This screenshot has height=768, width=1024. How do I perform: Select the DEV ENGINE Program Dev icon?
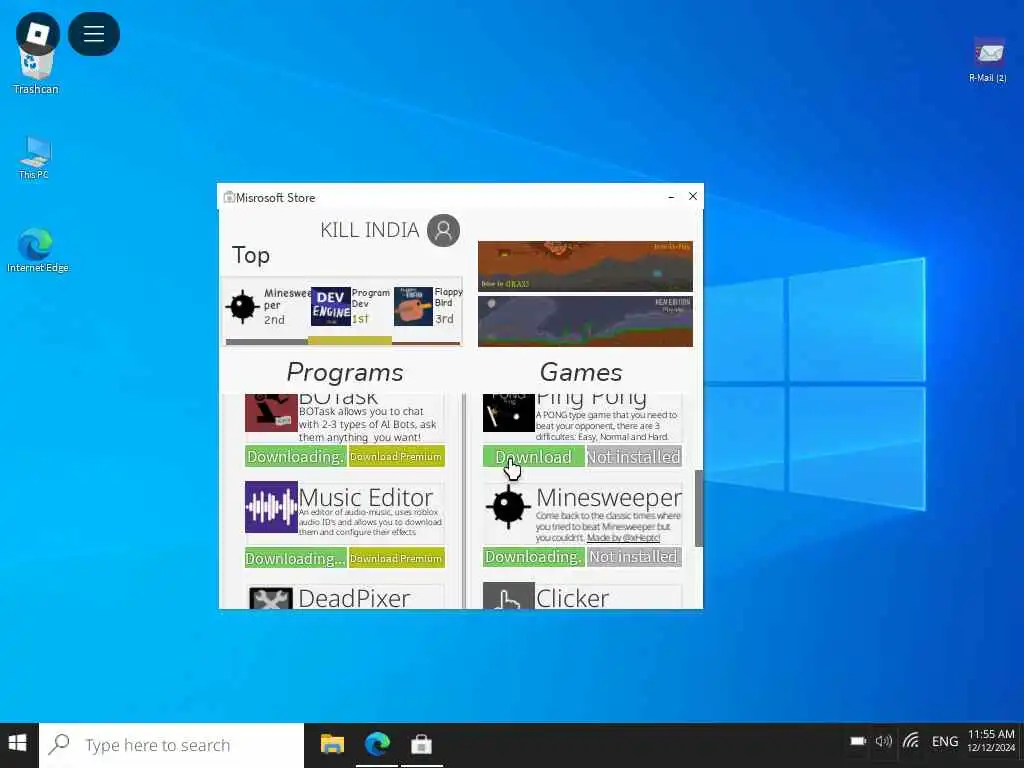tap(330, 306)
